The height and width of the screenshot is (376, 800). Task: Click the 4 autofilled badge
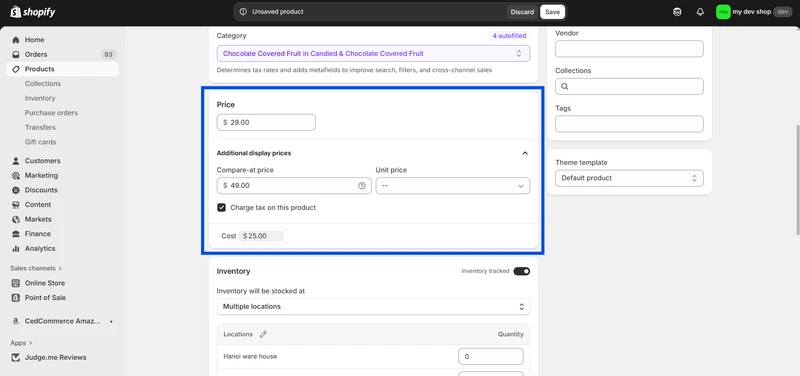click(x=509, y=36)
